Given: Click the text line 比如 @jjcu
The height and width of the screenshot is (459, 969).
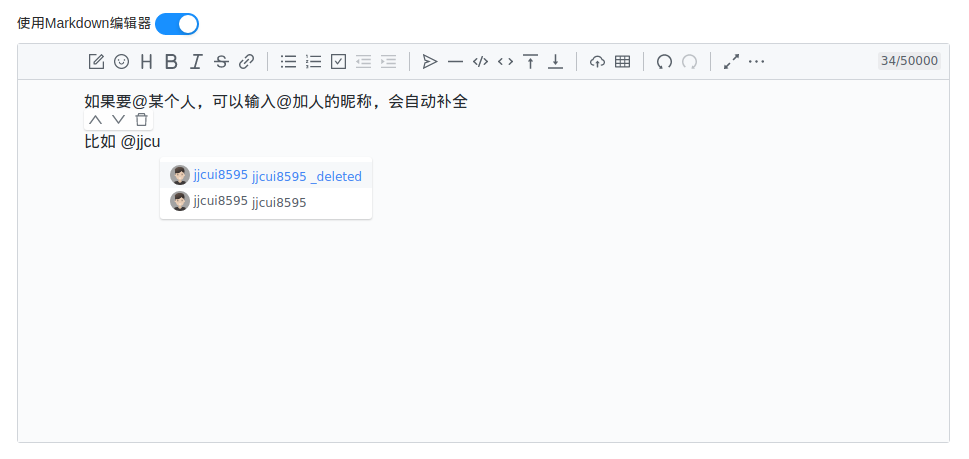Looking at the screenshot, I should [122, 141].
